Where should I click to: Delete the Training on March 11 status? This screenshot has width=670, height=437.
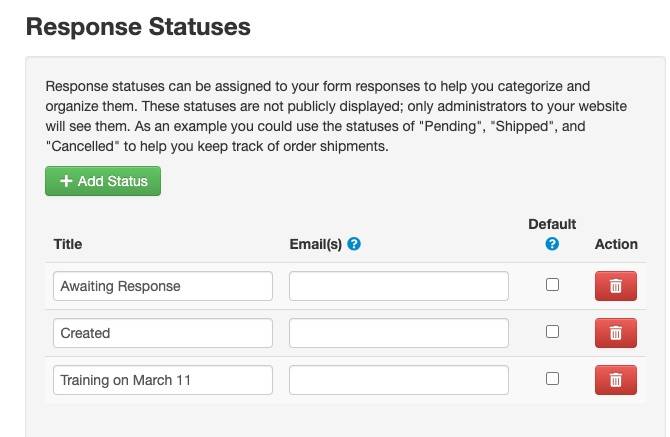coord(615,380)
